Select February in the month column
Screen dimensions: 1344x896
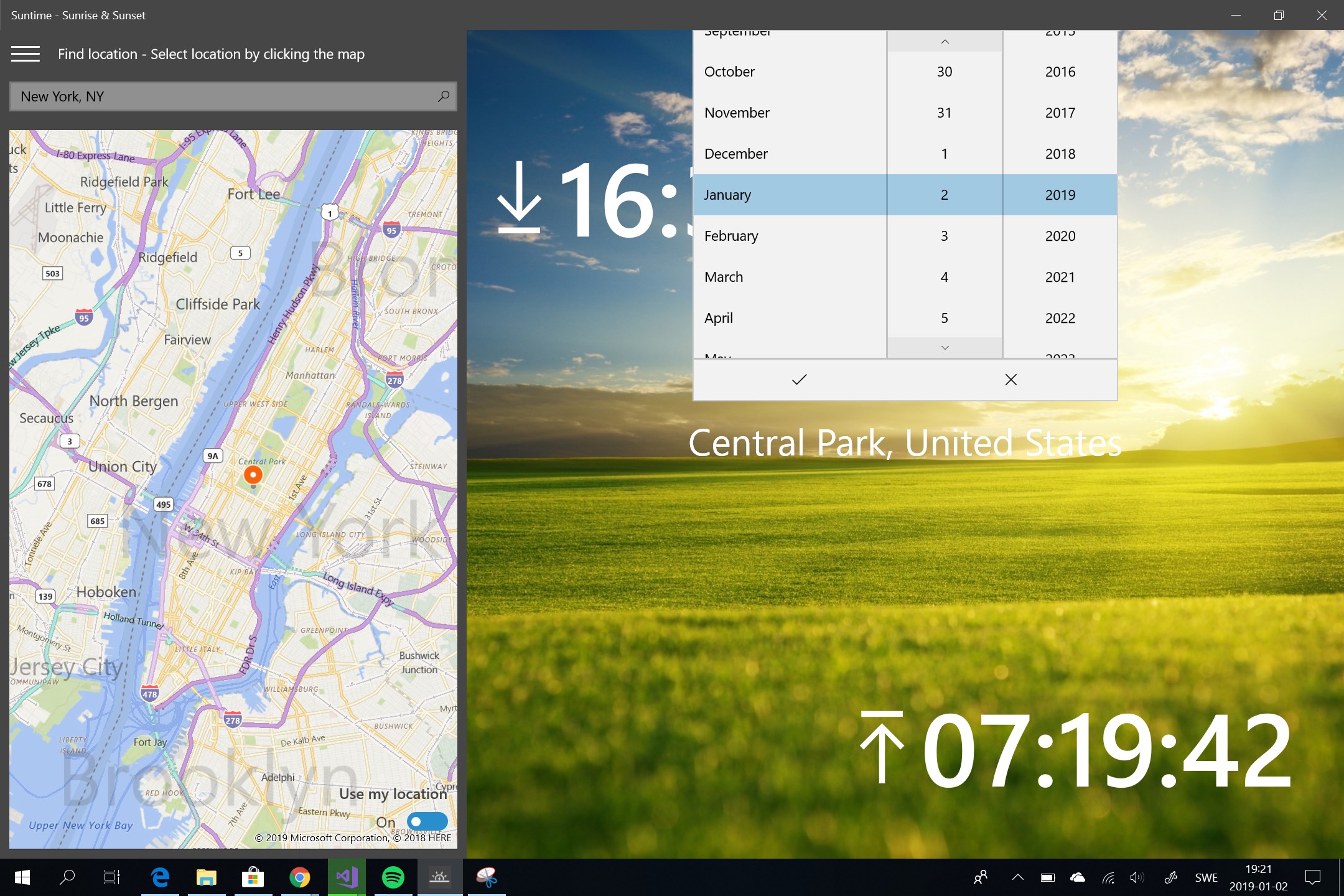[x=731, y=236]
